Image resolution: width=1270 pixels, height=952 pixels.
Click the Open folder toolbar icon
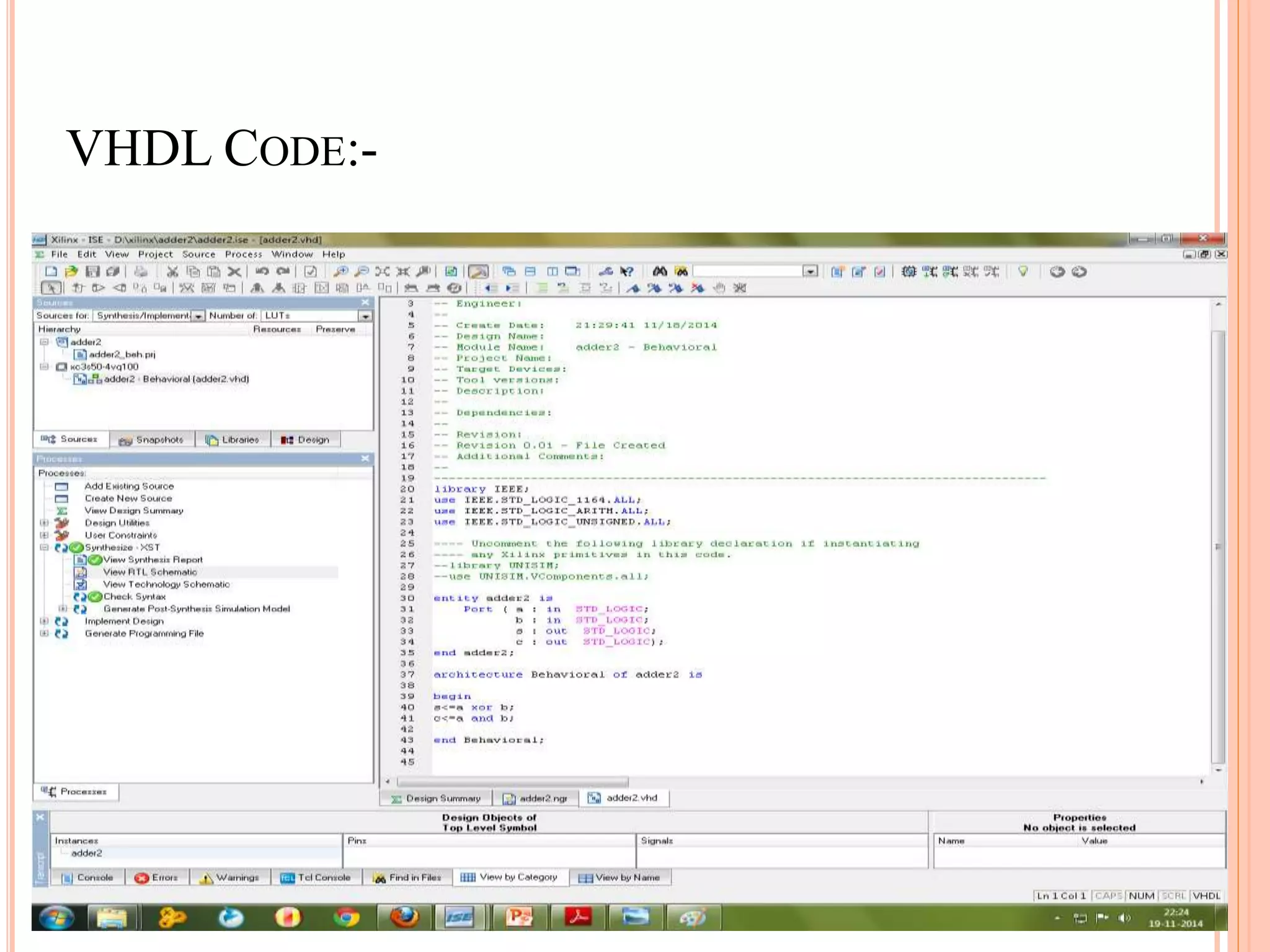(71, 271)
